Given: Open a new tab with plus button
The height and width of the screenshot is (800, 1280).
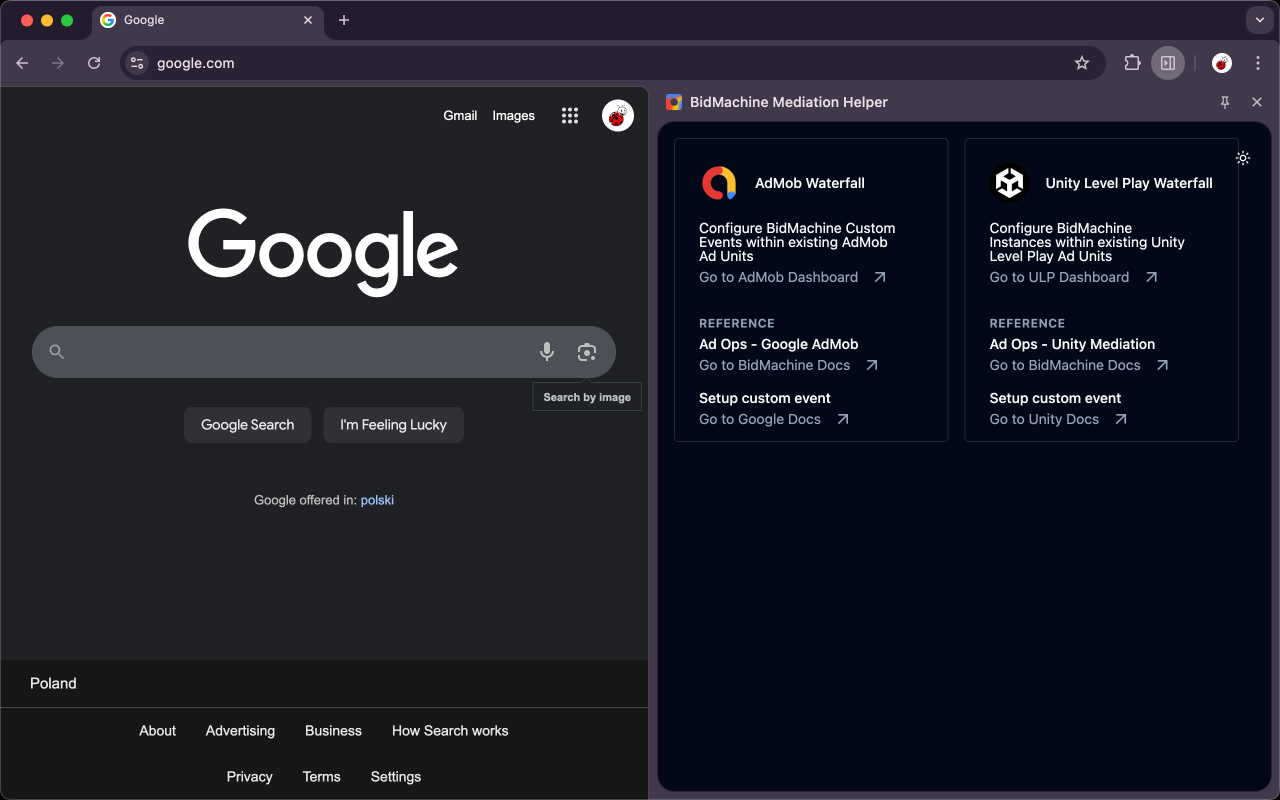Looking at the screenshot, I should click(344, 20).
